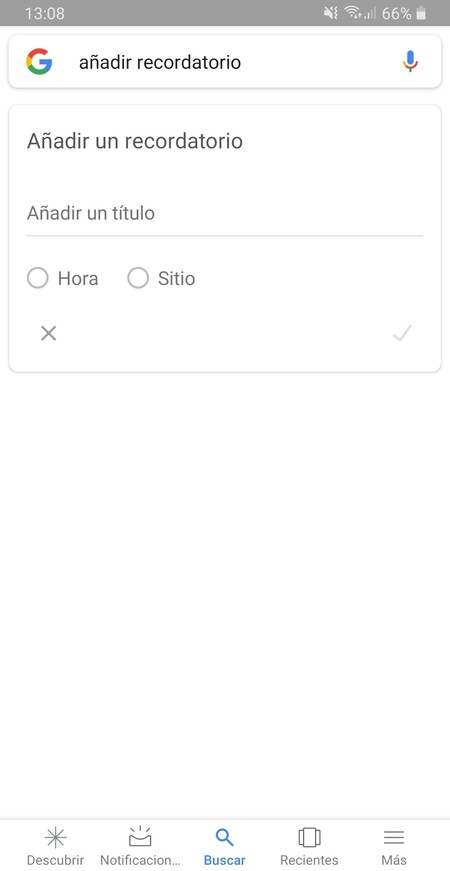Tap the Añadir un recordatorio heading
This screenshot has height=871, width=450.
[x=135, y=141]
